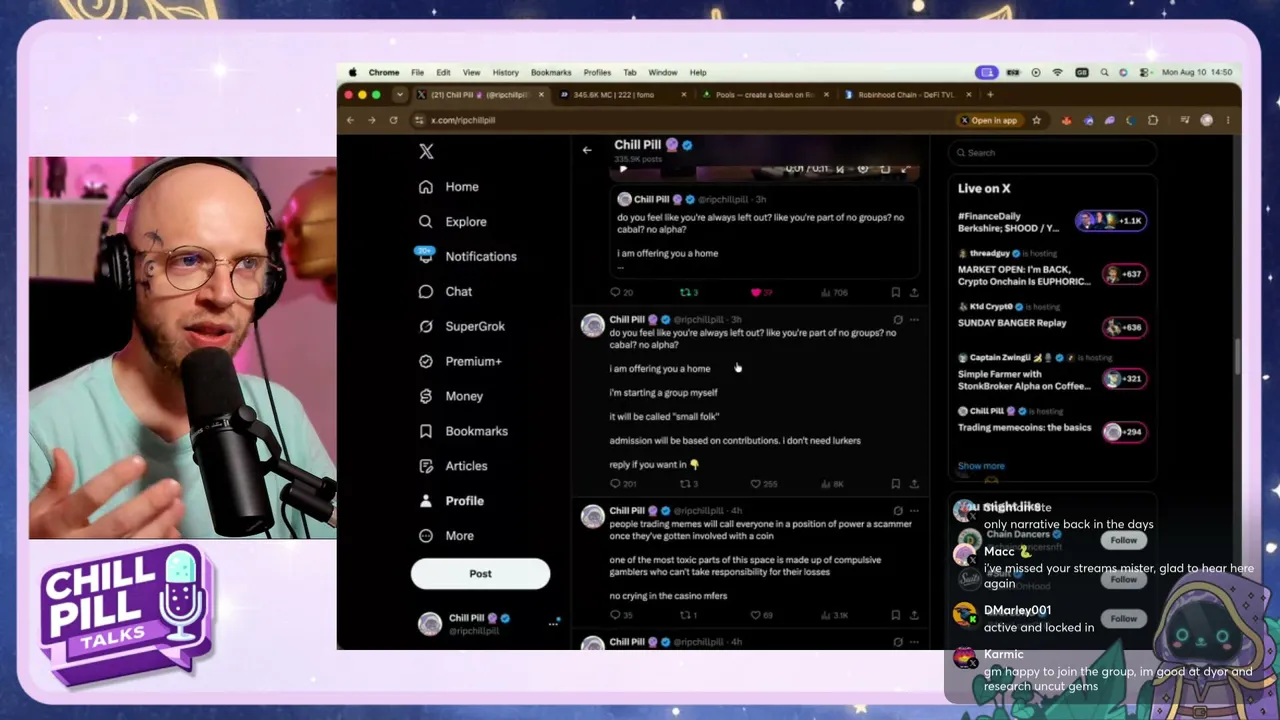Open the Apple menu

coord(352,73)
